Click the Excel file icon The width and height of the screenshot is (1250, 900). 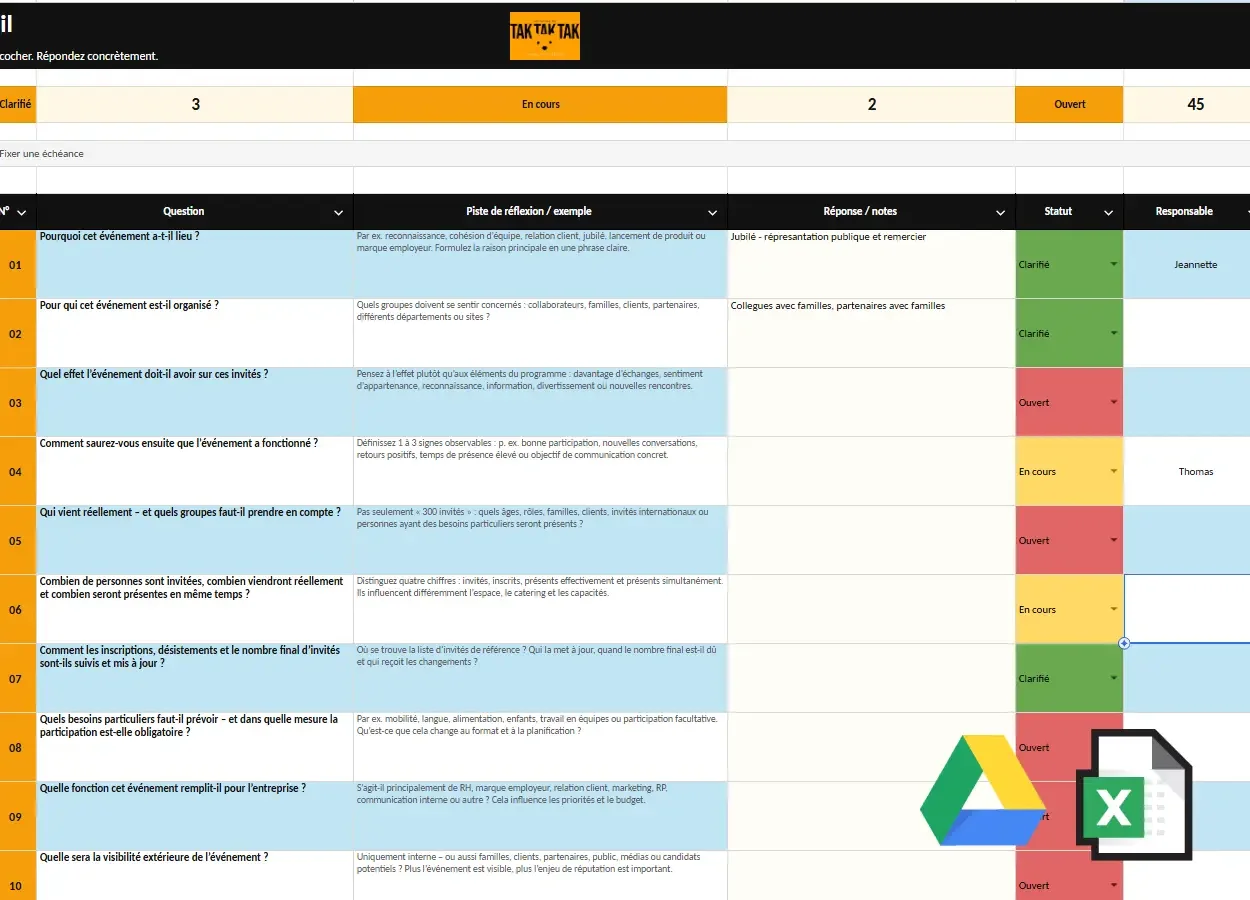coord(1133,795)
